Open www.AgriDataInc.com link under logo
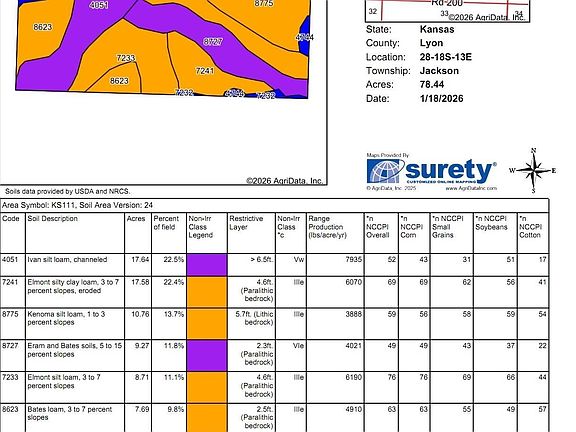This screenshot has height=432, width=576. coord(471,188)
